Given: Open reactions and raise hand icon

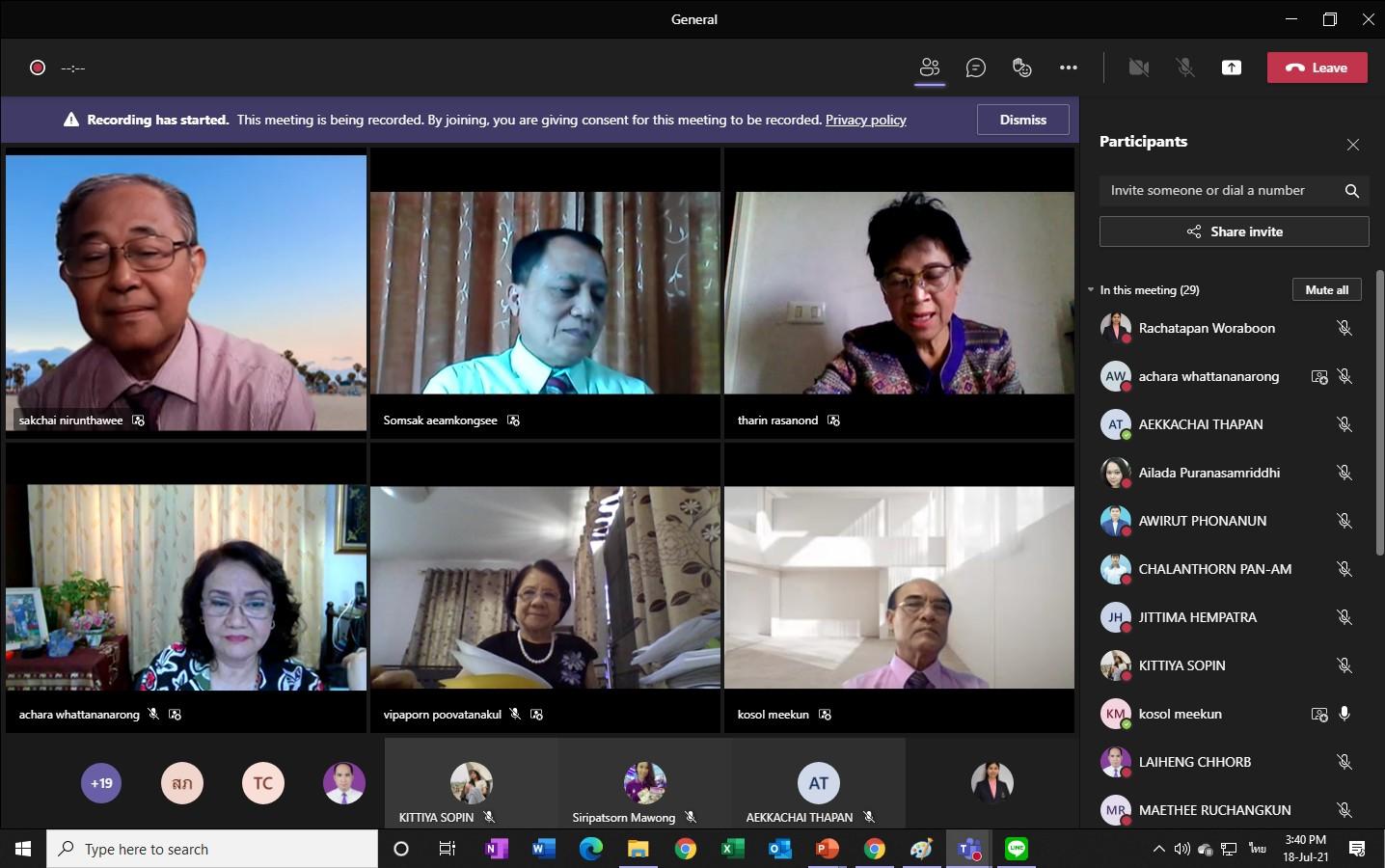Looking at the screenshot, I should tap(1022, 68).
